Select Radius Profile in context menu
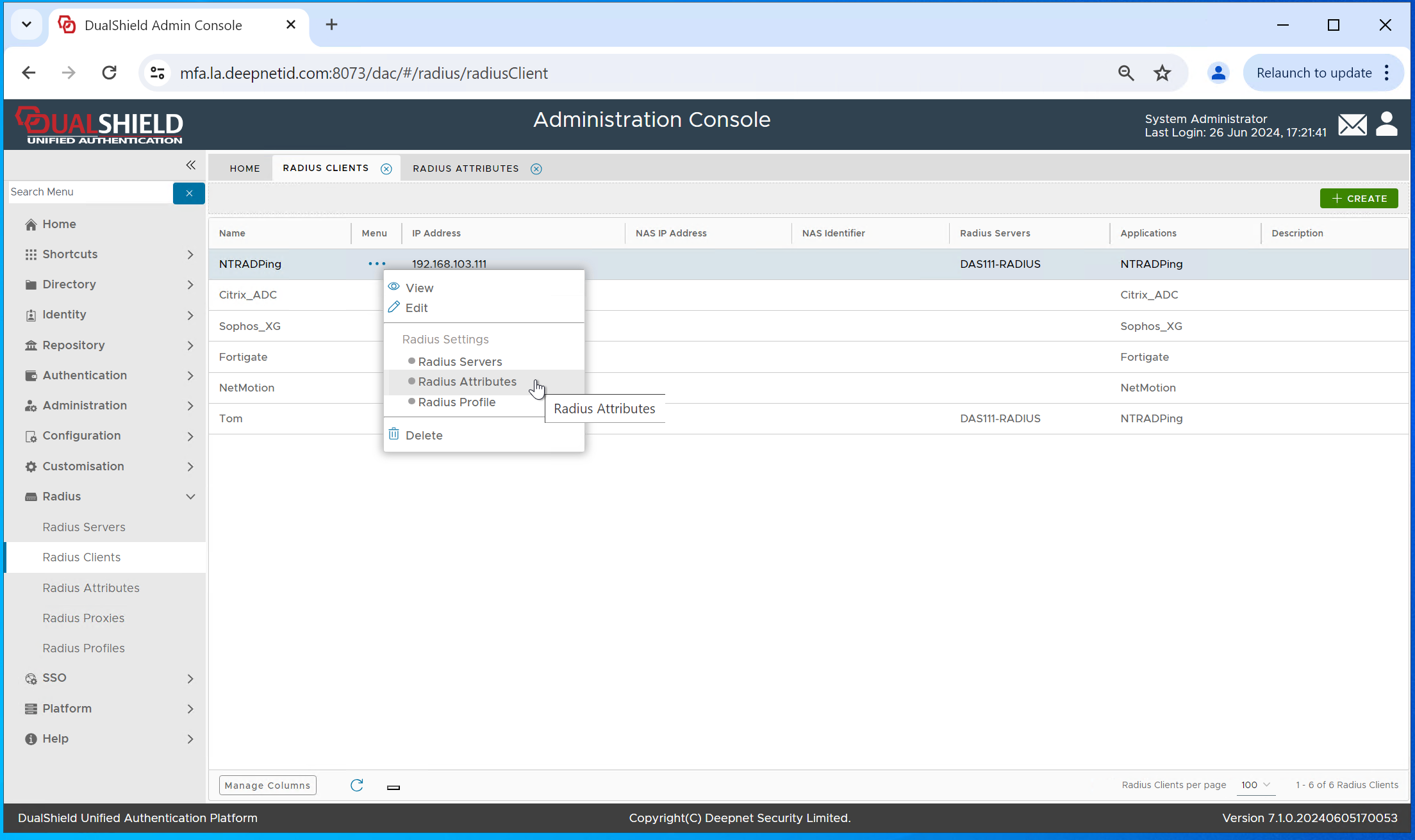 coord(456,402)
